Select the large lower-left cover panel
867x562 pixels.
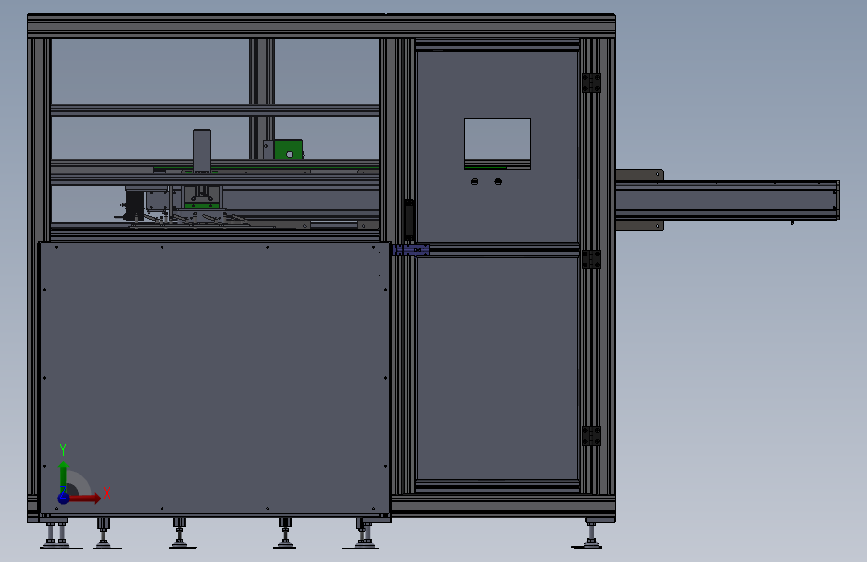click(215, 379)
